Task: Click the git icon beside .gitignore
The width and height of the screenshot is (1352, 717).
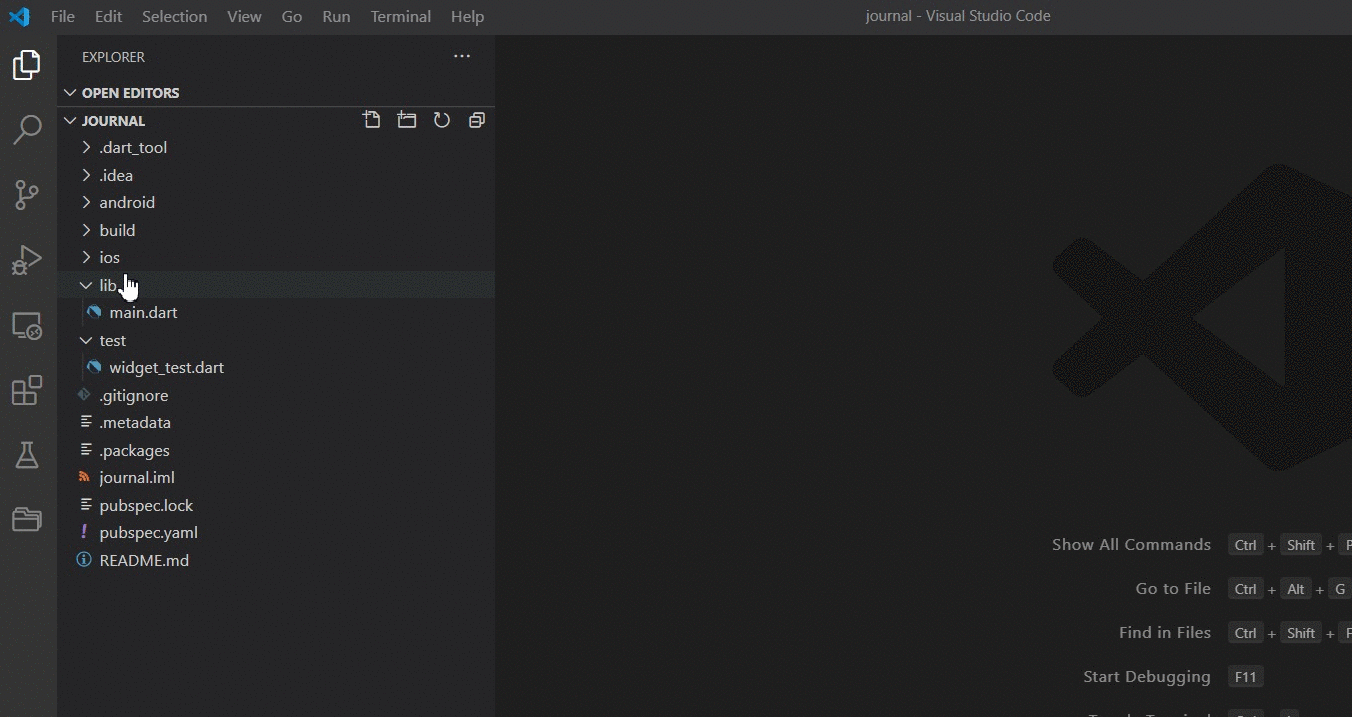Action: coord(84,395)
